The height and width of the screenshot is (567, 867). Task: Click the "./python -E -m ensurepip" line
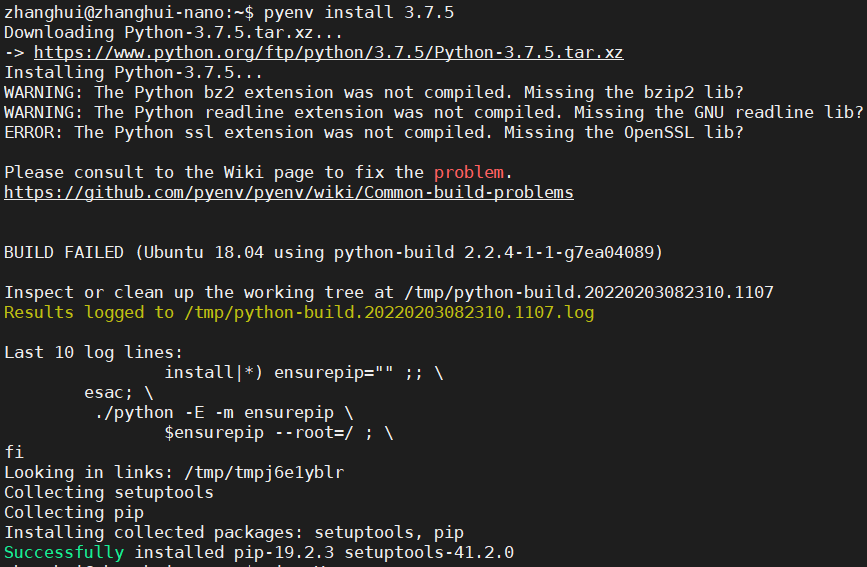click(x=224, y=412)
